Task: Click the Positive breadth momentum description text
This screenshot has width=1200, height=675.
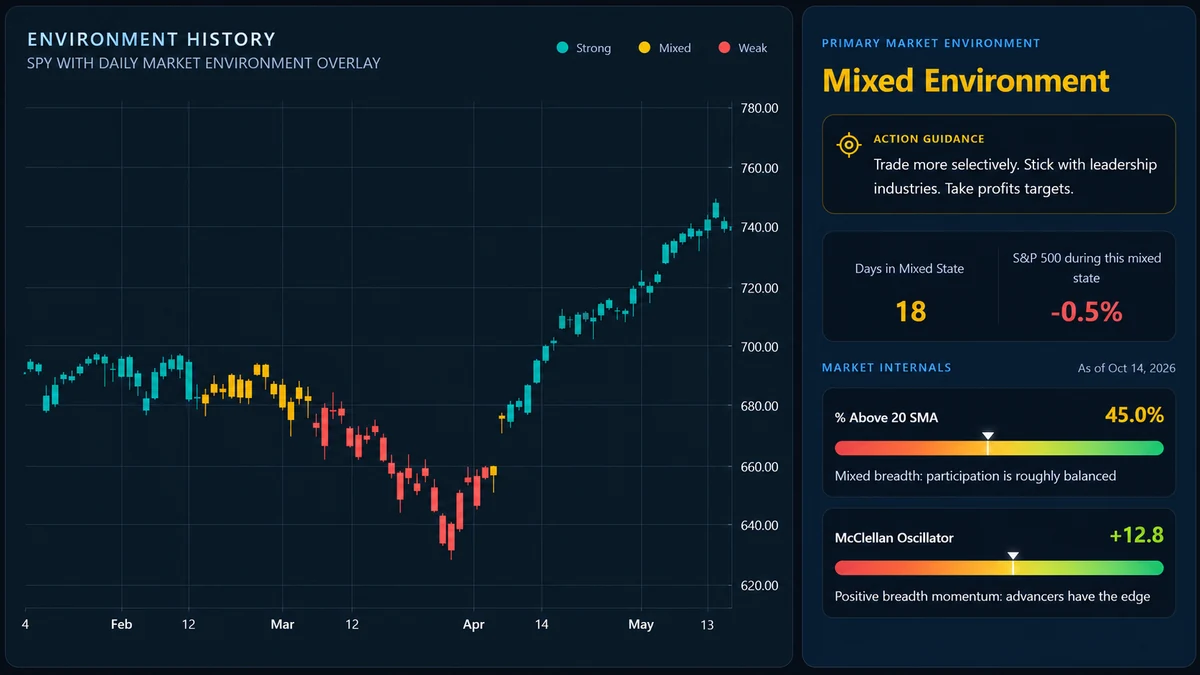Action: 992,596
